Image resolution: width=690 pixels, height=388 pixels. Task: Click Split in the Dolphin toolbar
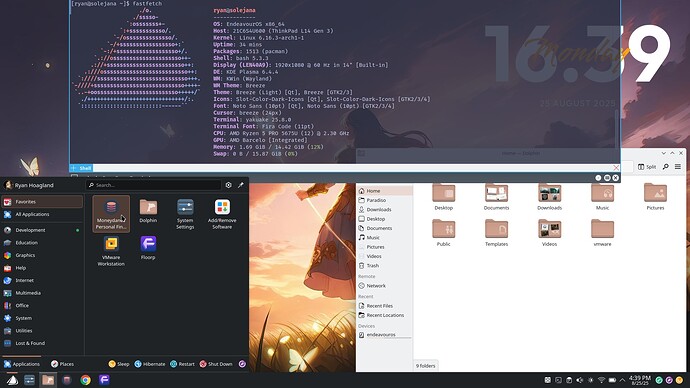click(647, 167)
